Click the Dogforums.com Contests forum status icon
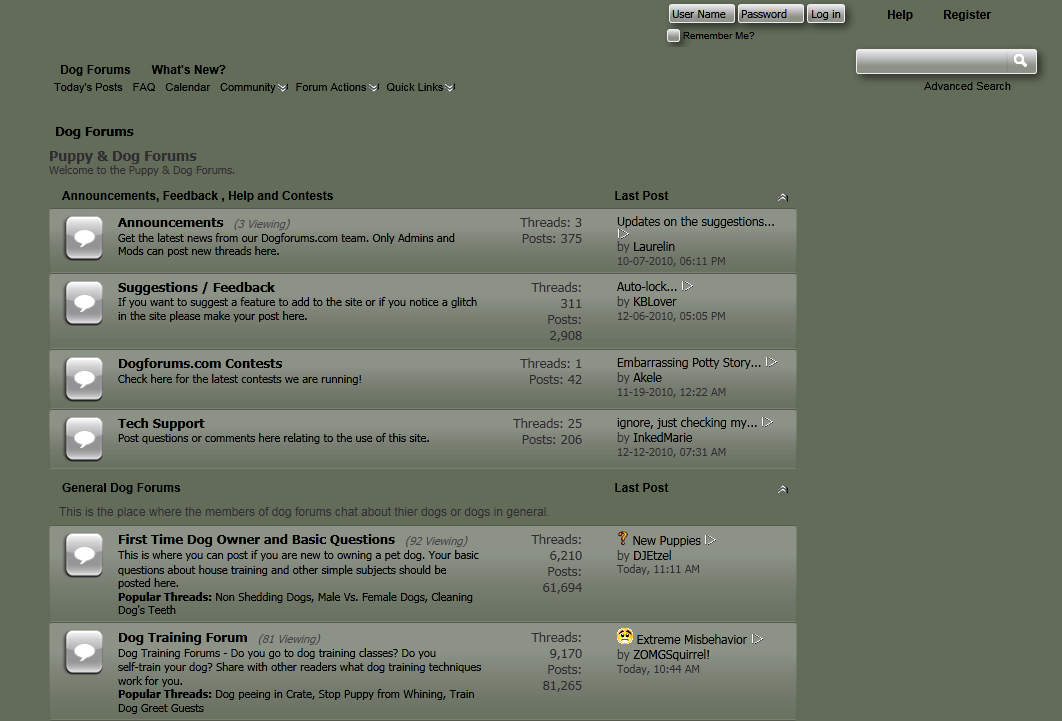This screenshot has width=1062, height=721. pos(84,378)
